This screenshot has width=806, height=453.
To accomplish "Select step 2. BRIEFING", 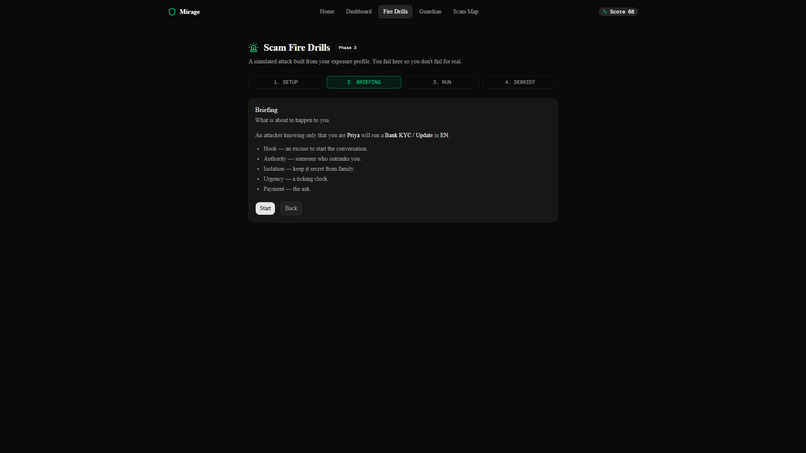I will point(364,82).
